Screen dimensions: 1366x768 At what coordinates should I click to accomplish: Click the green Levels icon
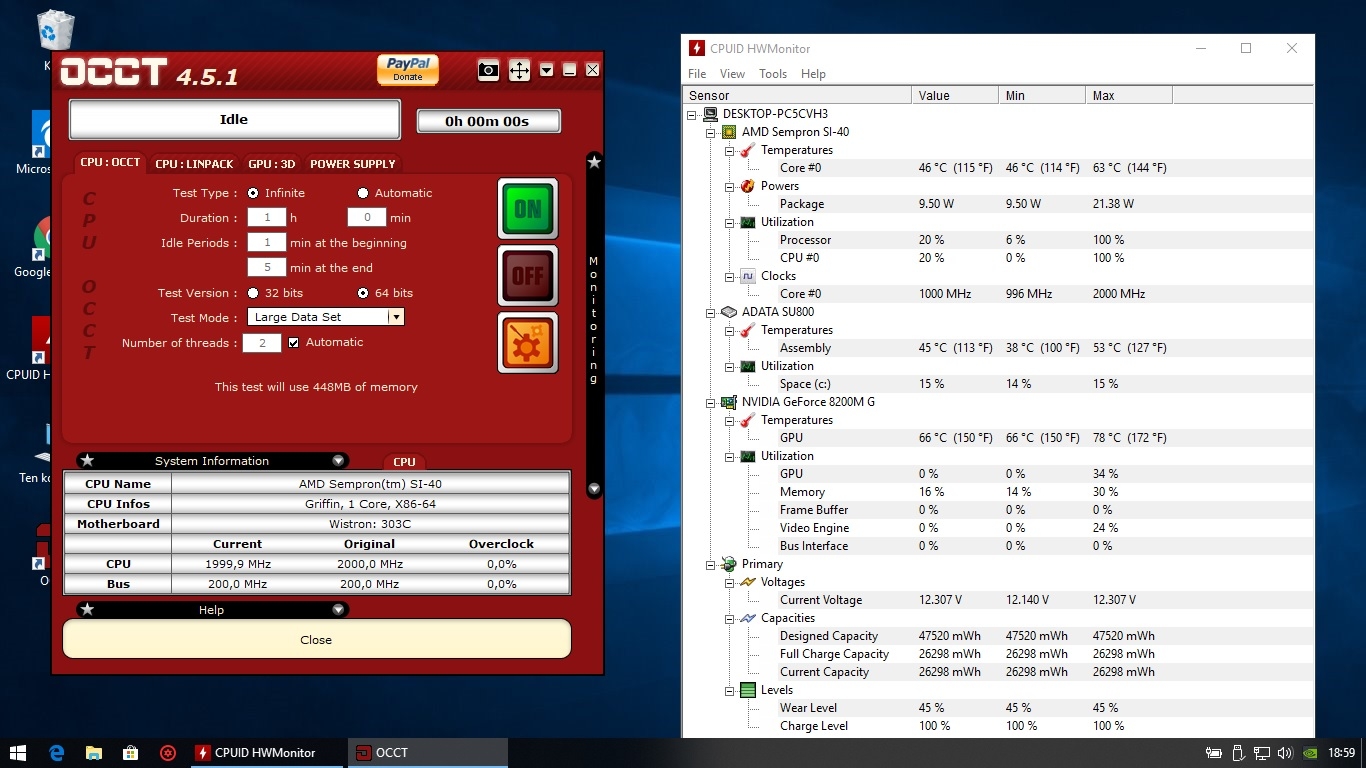coord(748,690)
